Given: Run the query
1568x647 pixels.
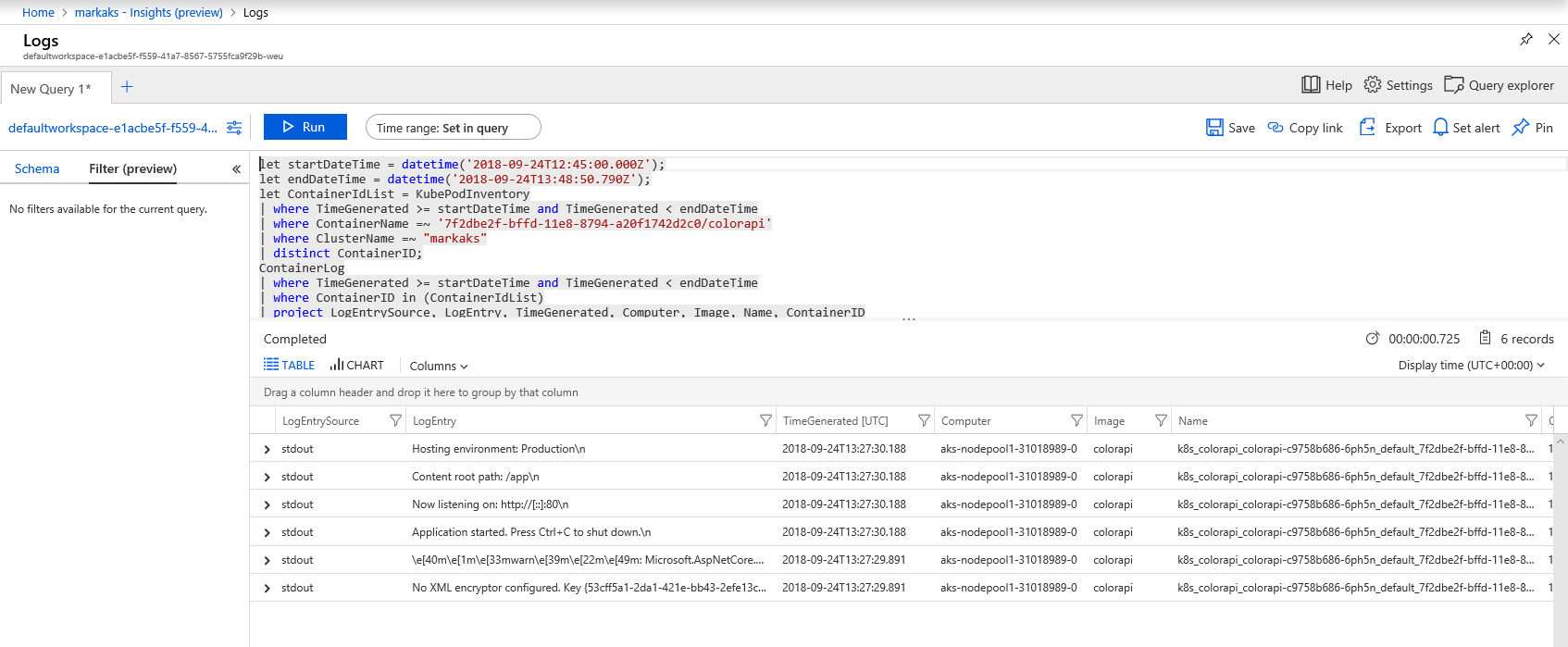Looking at the screenshot, I should 305,127.
